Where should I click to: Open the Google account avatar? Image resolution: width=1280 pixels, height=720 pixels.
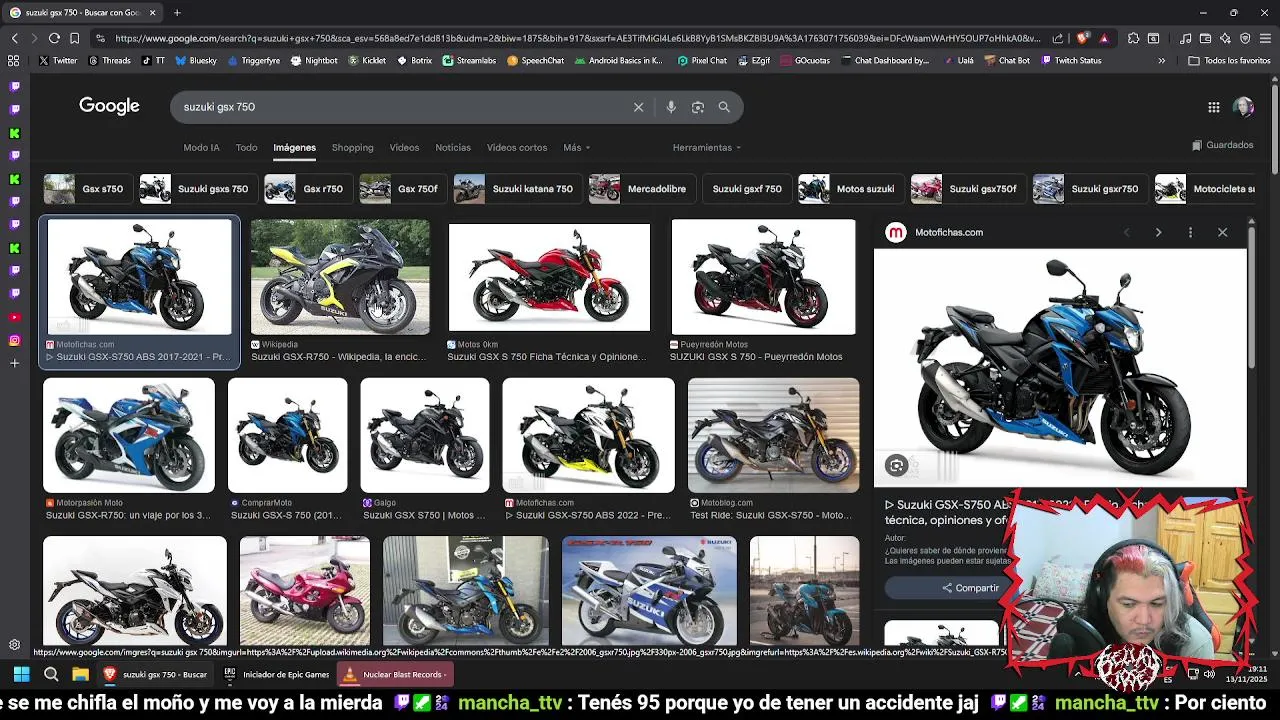[1243, 107]
